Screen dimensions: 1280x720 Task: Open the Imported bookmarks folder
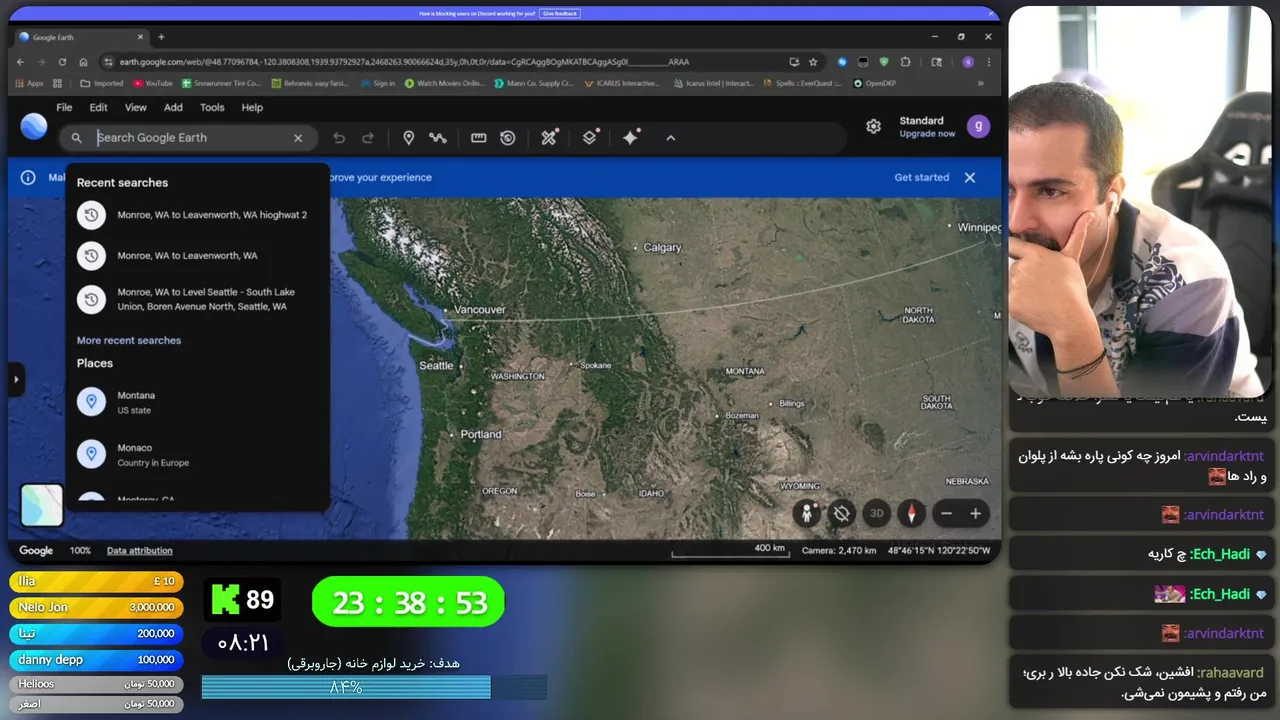[x=102, y=84]
